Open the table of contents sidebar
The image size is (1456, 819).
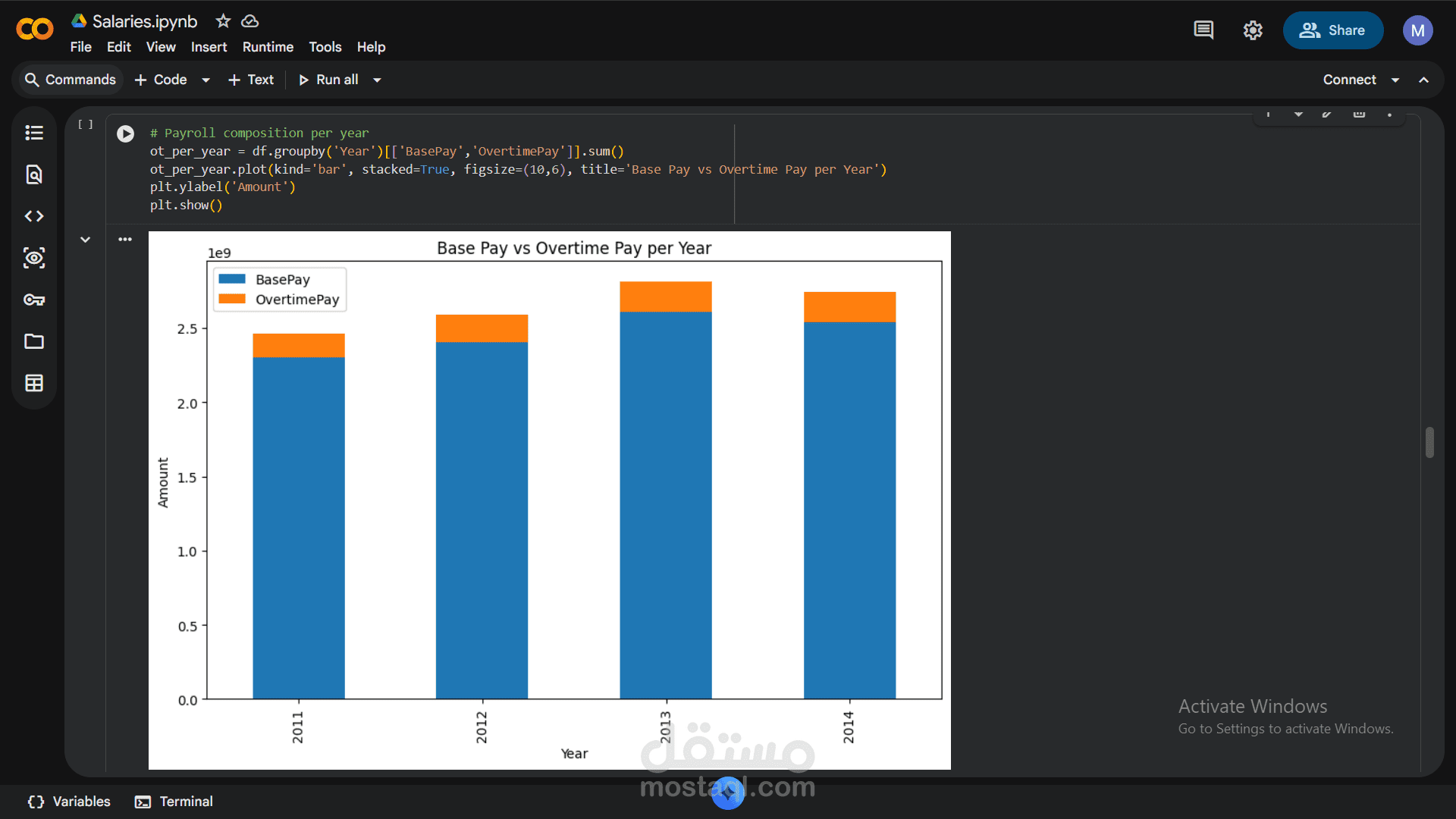point(34,133)
